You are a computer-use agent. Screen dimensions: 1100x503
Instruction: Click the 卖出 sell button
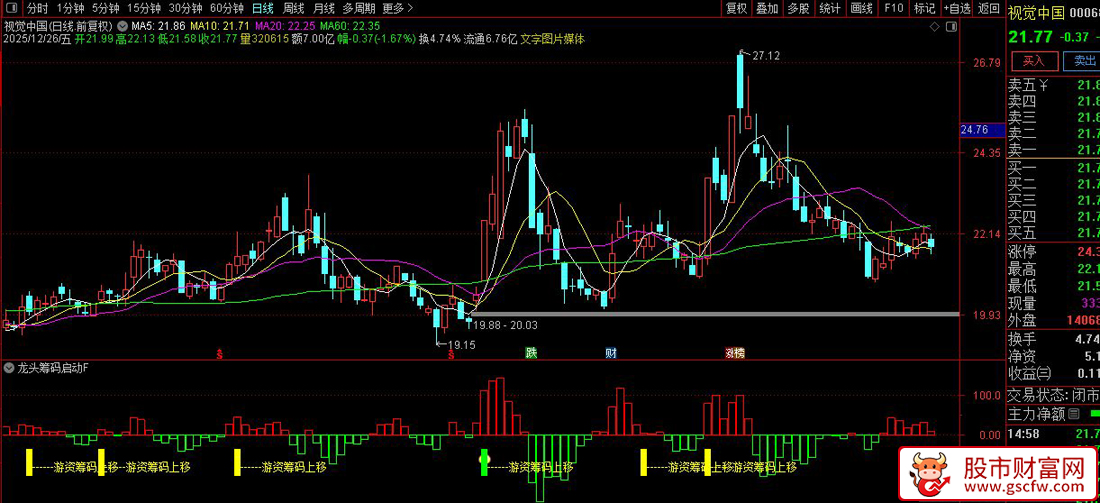(x=1084, y=61)
